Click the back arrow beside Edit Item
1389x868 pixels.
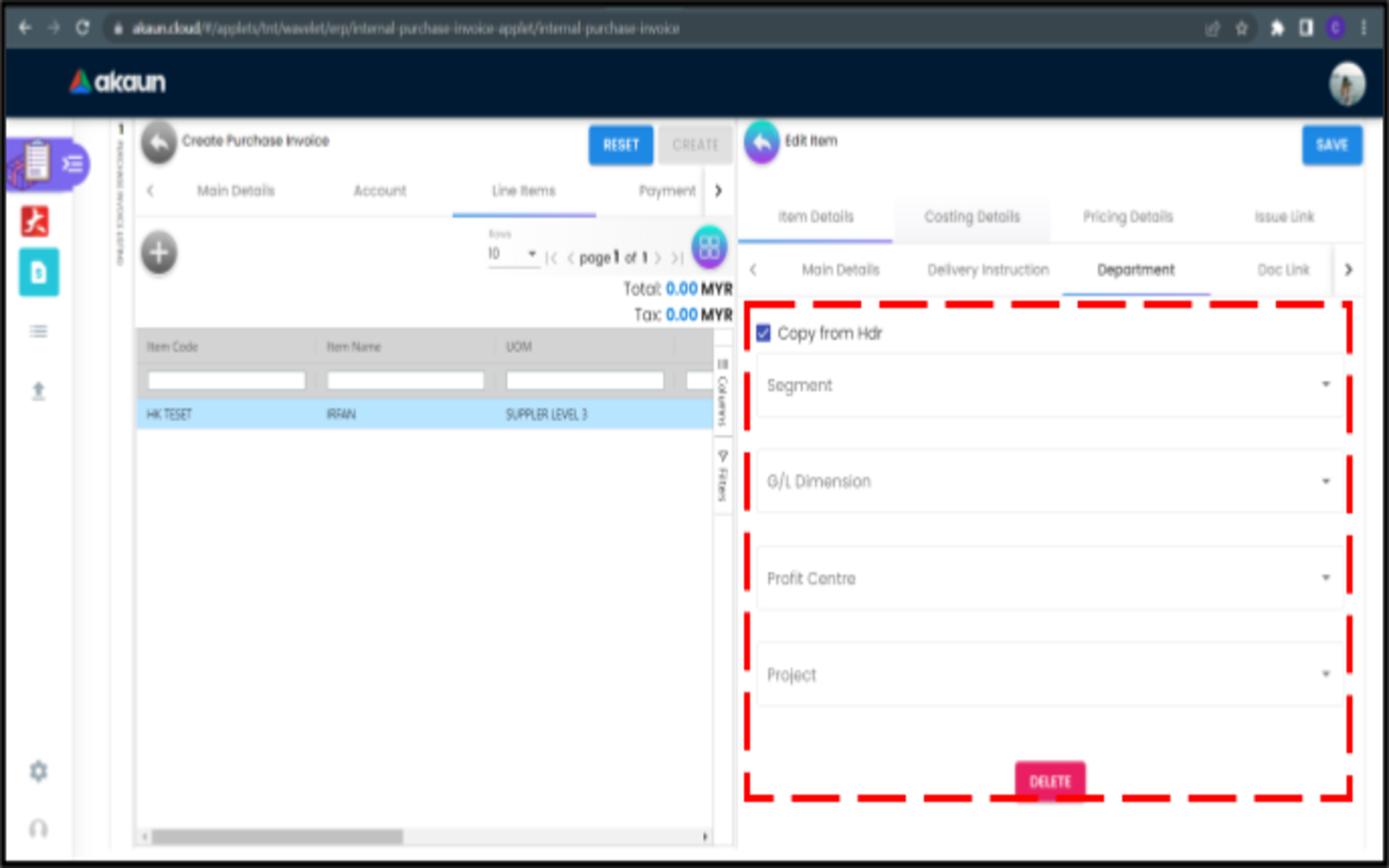[762, 143]
